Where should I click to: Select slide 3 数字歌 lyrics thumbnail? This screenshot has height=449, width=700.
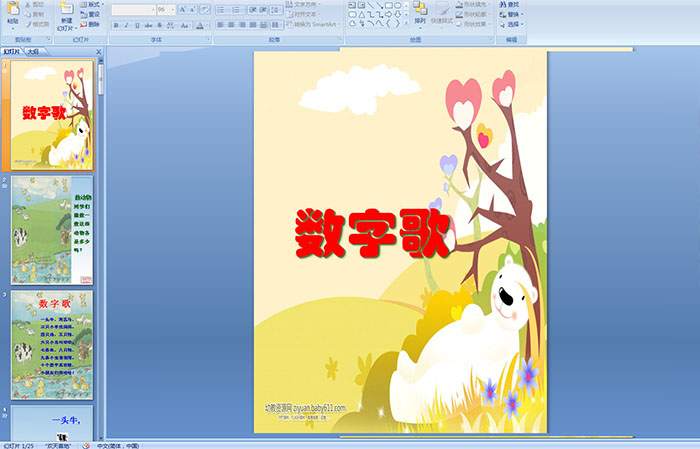pyautogui.click(x=52, y=345)
